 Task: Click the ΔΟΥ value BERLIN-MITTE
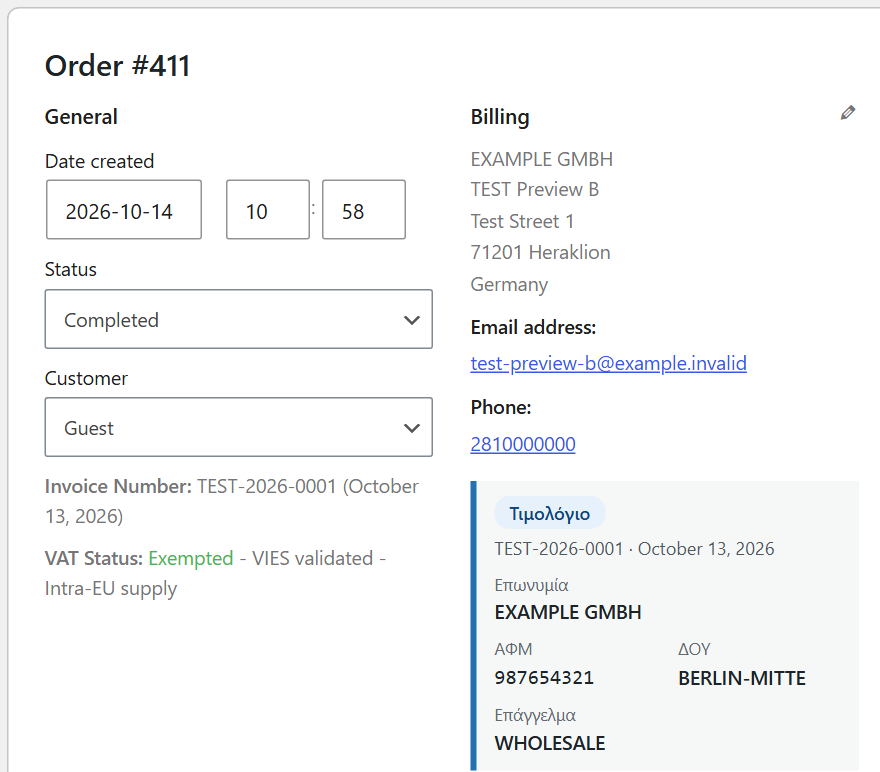click(x=741, y=678)
